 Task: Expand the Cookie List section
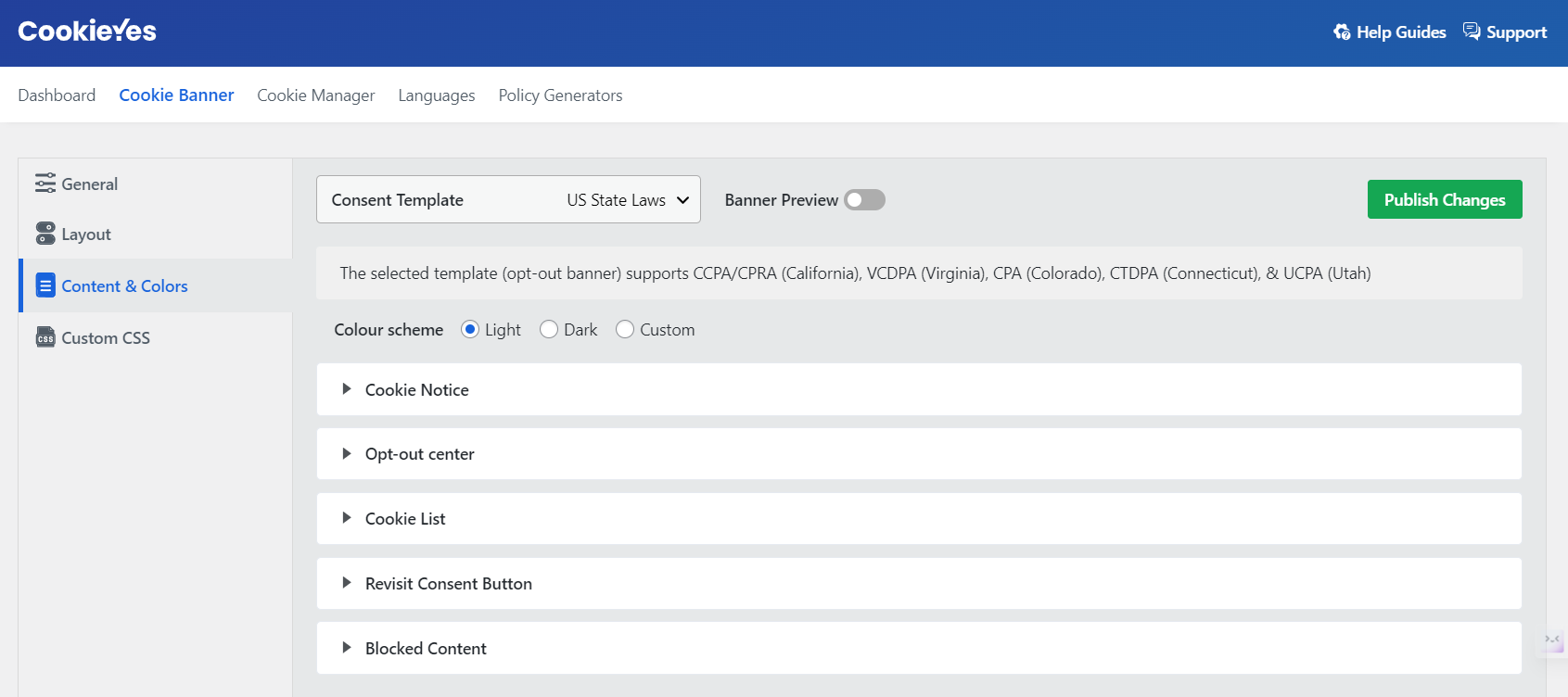919,518
